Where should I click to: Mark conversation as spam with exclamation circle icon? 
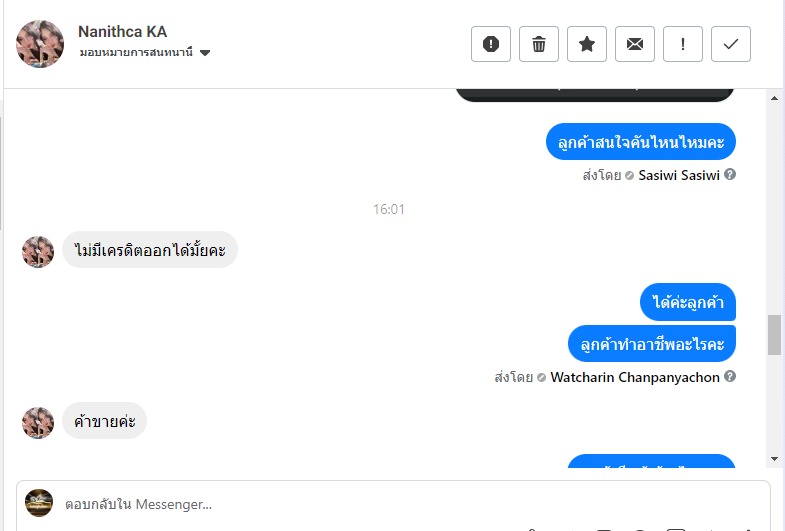point(491,44)
